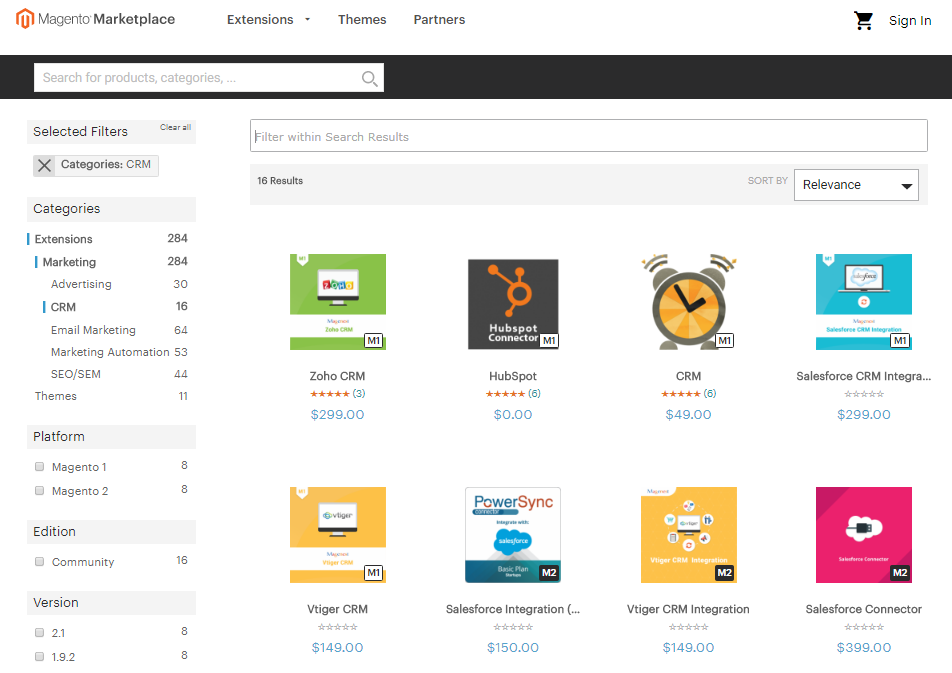Select the Email Marketing subcategory

[93, 330]
